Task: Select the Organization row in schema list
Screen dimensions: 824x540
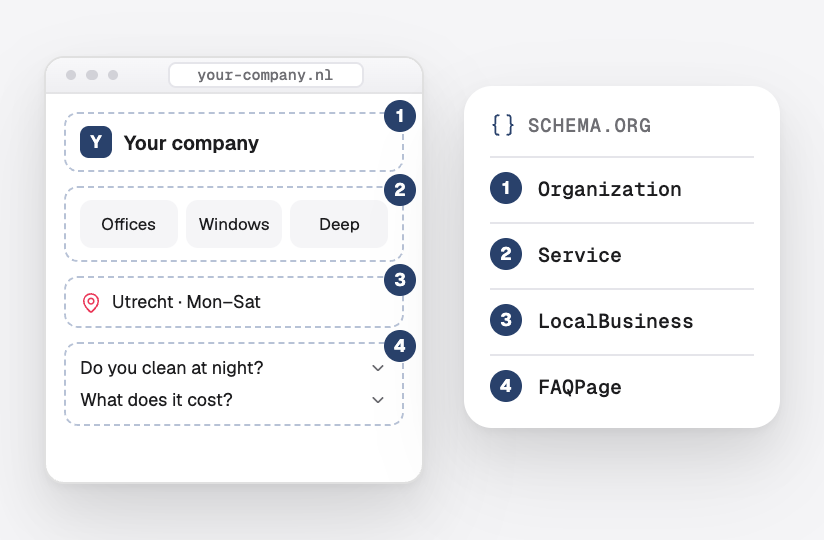Action: click(622, 189)
